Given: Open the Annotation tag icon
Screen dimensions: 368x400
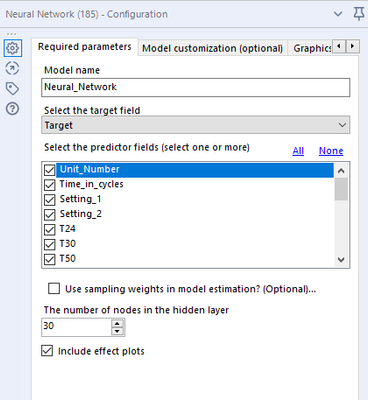Looking at the screenshot, I should click(x=12, y=89).
